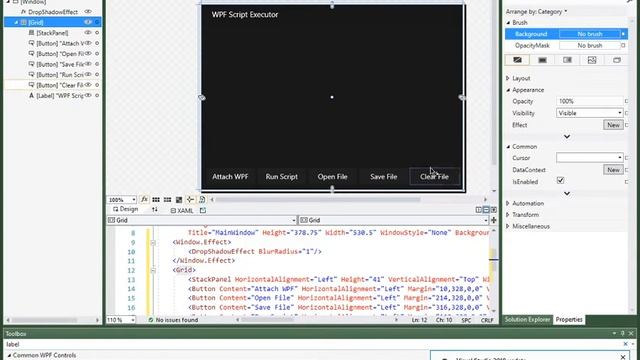Click the OpacityMask property marker square

point(623,45)
